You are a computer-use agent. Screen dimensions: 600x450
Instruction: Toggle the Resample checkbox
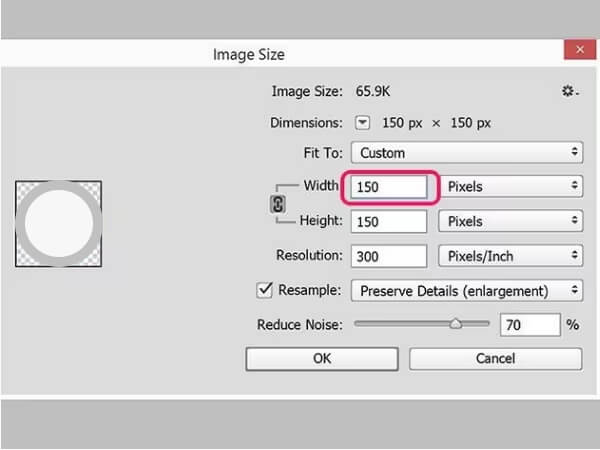pyautogui.click(x=265, y=290)
